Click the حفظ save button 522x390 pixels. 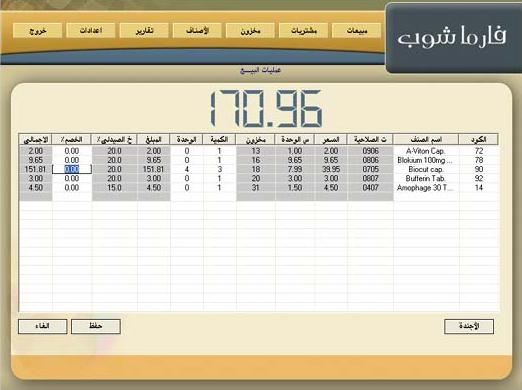pos(96,326)
